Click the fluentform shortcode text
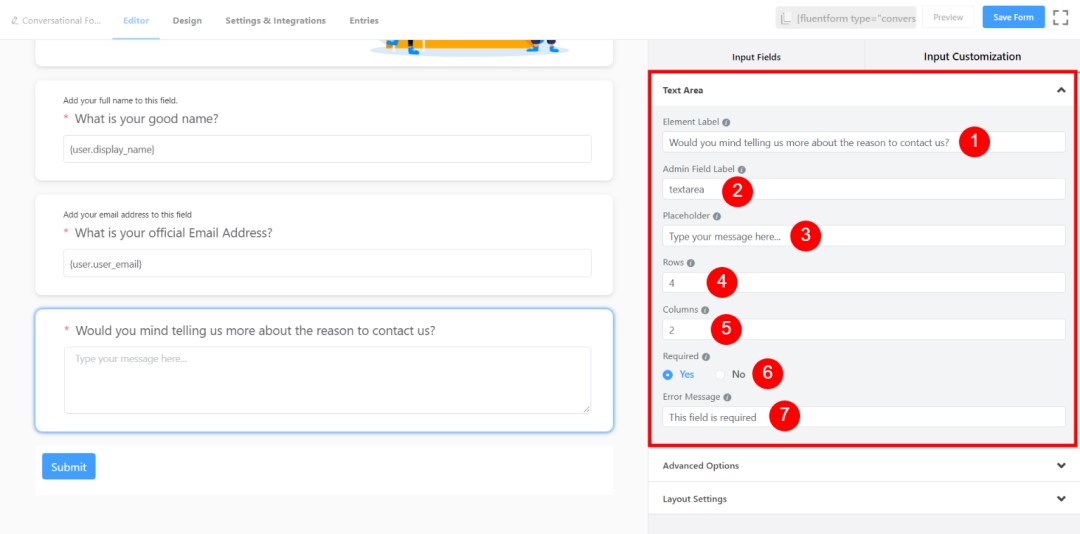This screenshot has height=534, width=1080. [855, 18]
